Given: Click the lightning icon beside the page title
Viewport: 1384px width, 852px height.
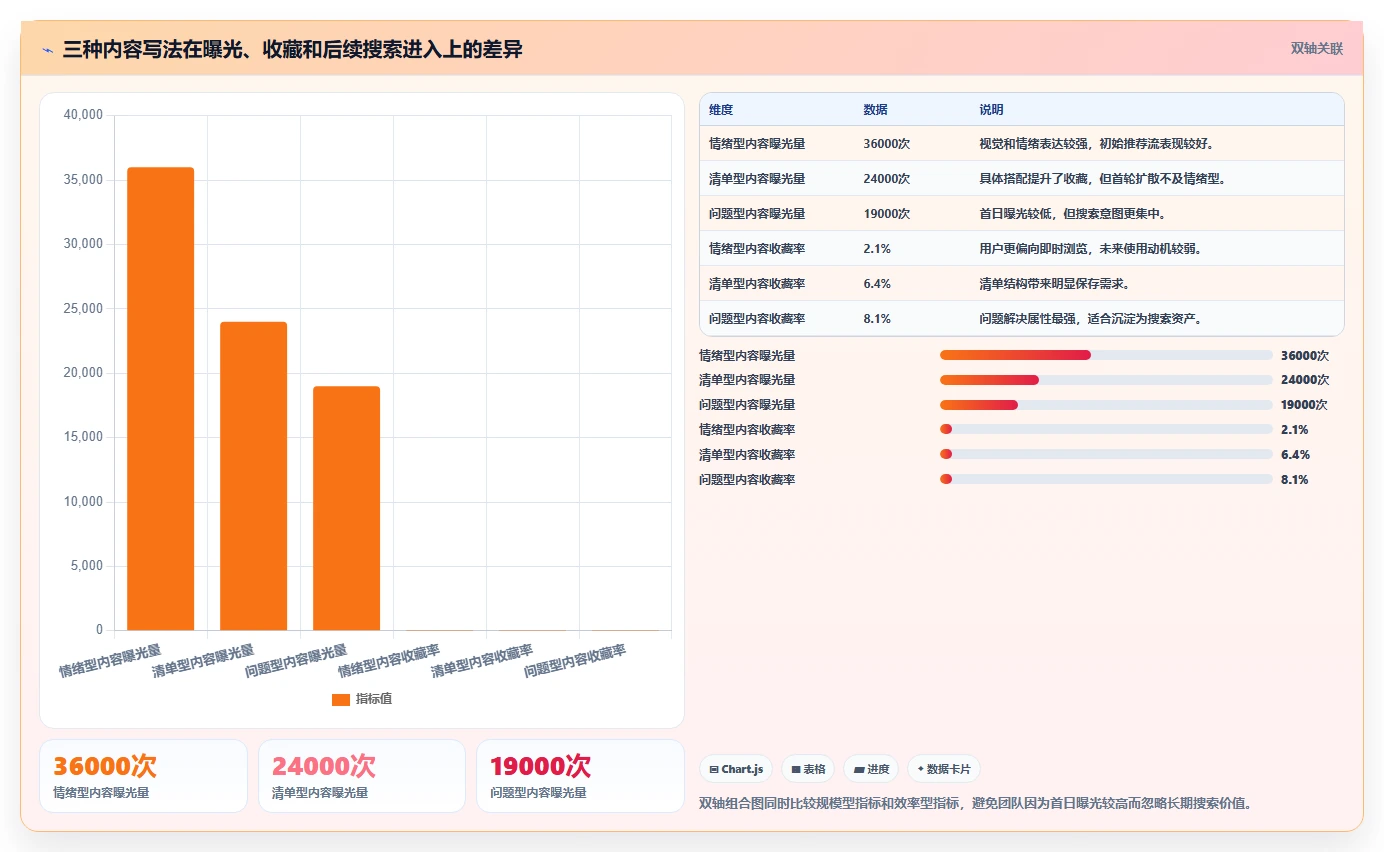Looking at the screenshot, I should tap(47, 50).
